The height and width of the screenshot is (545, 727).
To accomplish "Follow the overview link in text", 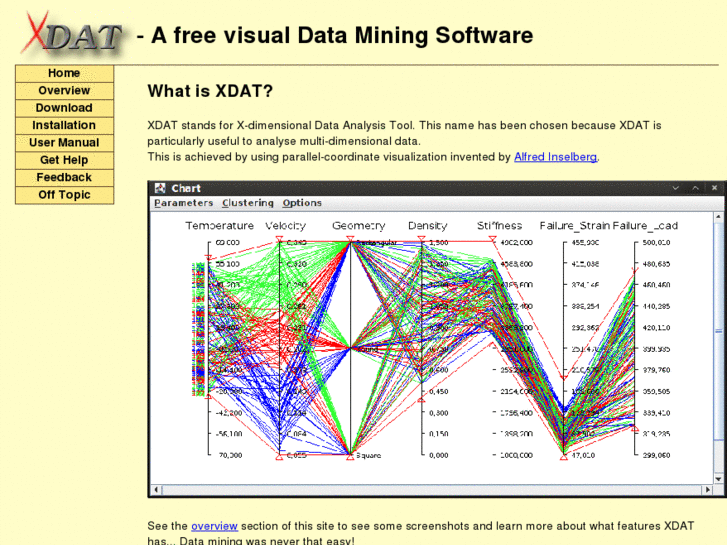I will point(214,526).
